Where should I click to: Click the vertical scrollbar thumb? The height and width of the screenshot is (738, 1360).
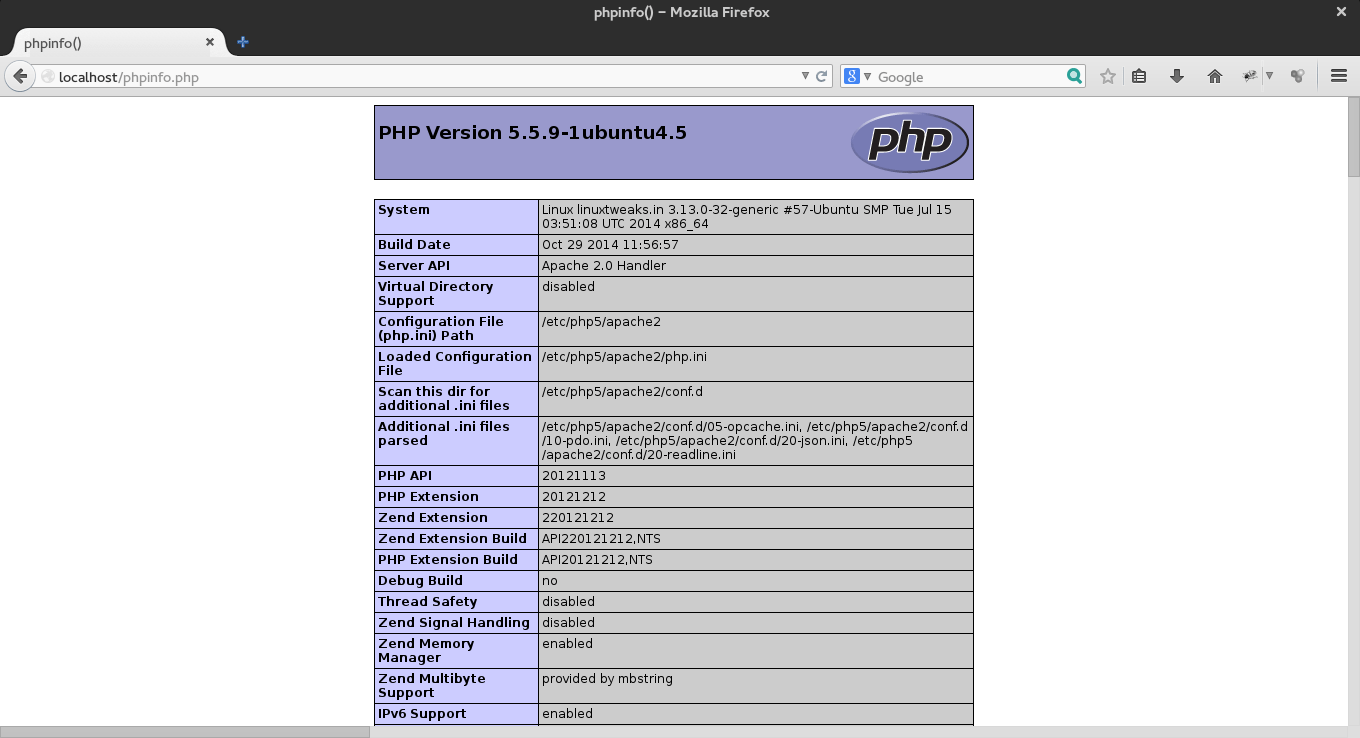(1353, 136)
